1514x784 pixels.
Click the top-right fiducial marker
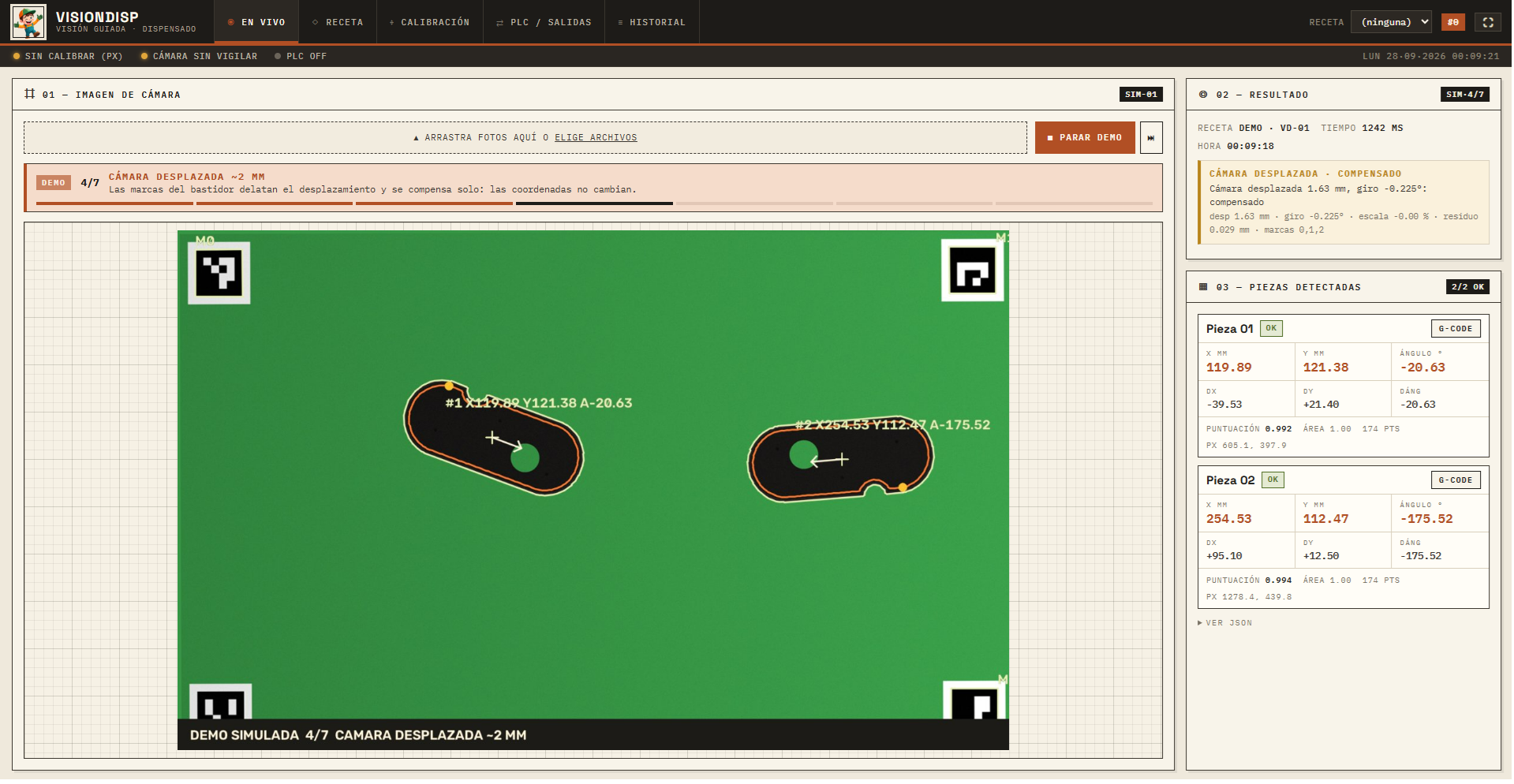(x=973, y=271)
